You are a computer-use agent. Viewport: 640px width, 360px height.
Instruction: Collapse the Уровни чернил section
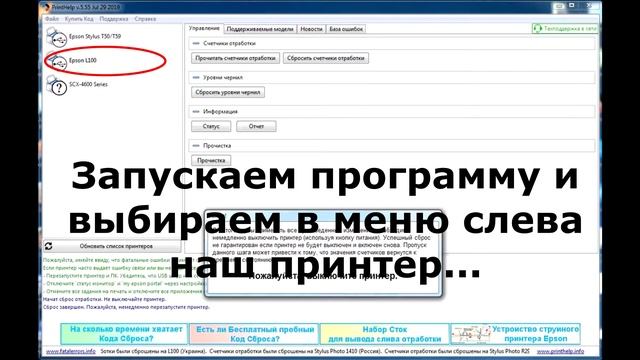click(x=196, y=78)
